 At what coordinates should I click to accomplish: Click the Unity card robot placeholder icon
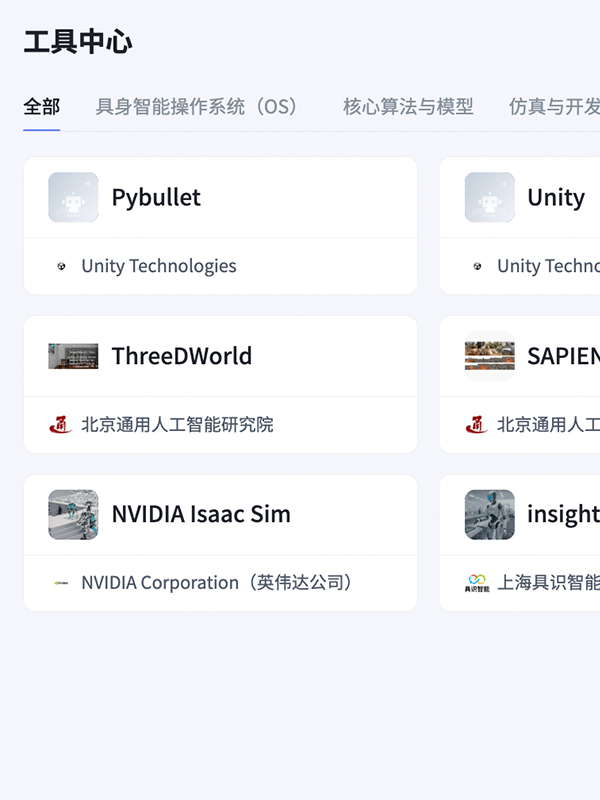(490, 197)
